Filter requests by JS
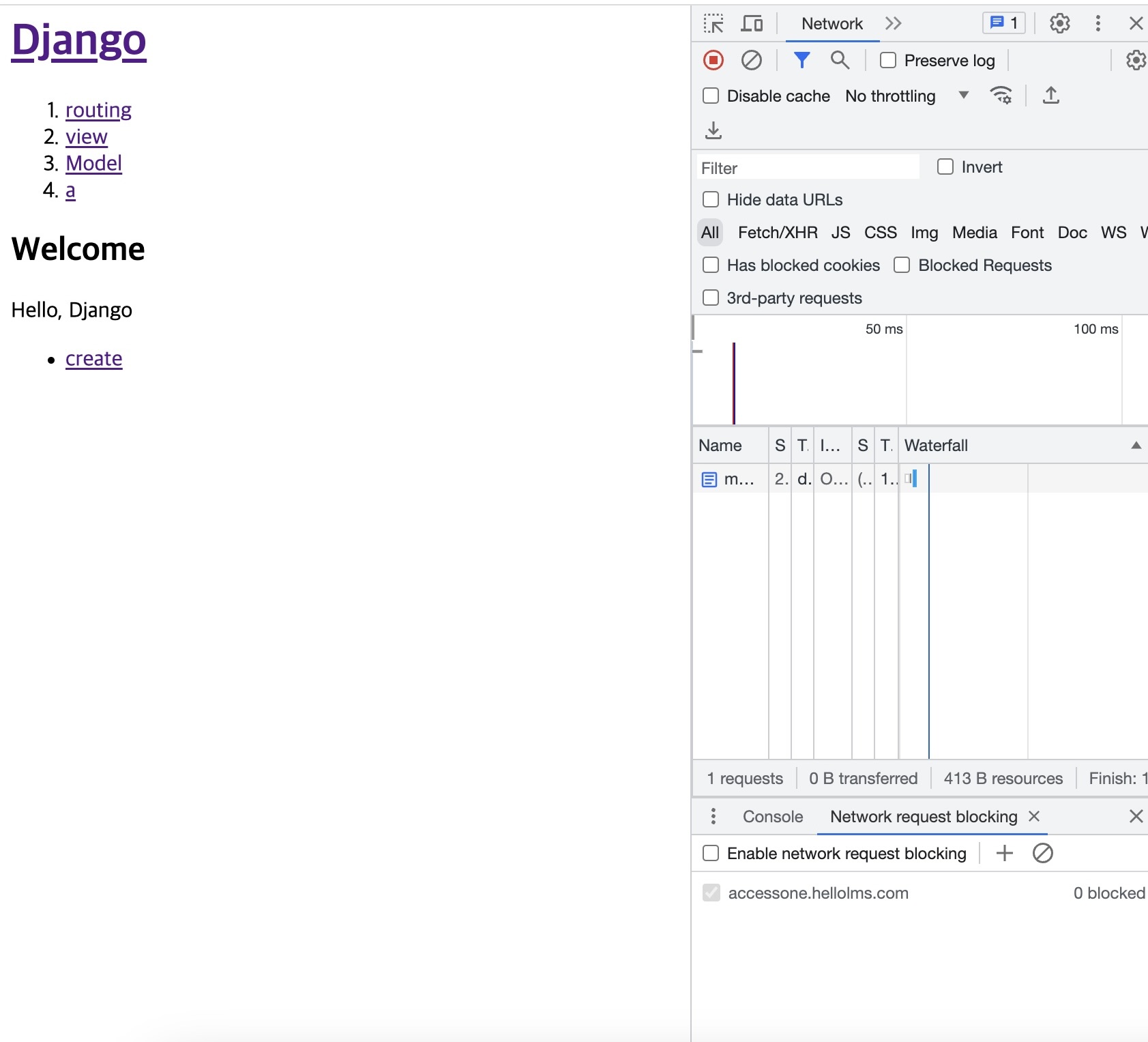Viewport: 1148px width, 1042px height. (840, 233)
